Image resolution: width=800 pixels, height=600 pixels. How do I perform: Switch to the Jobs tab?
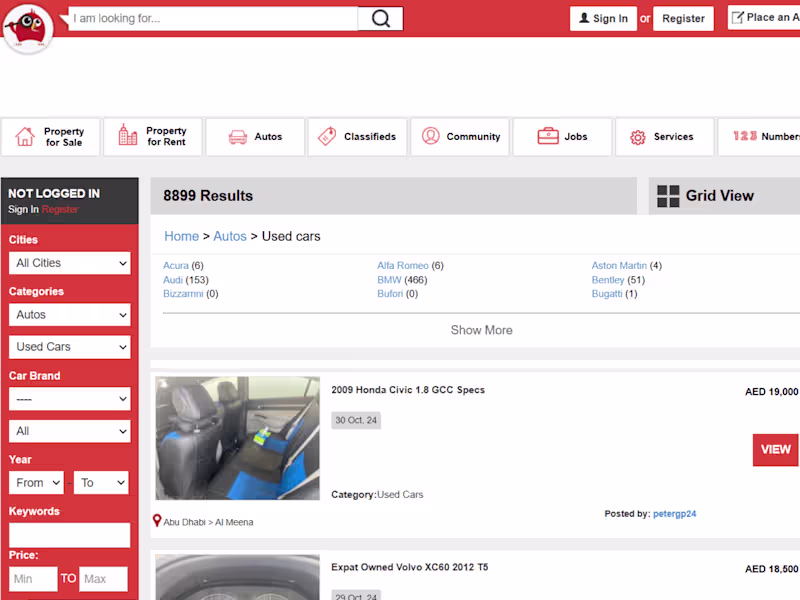coord(562,137)
